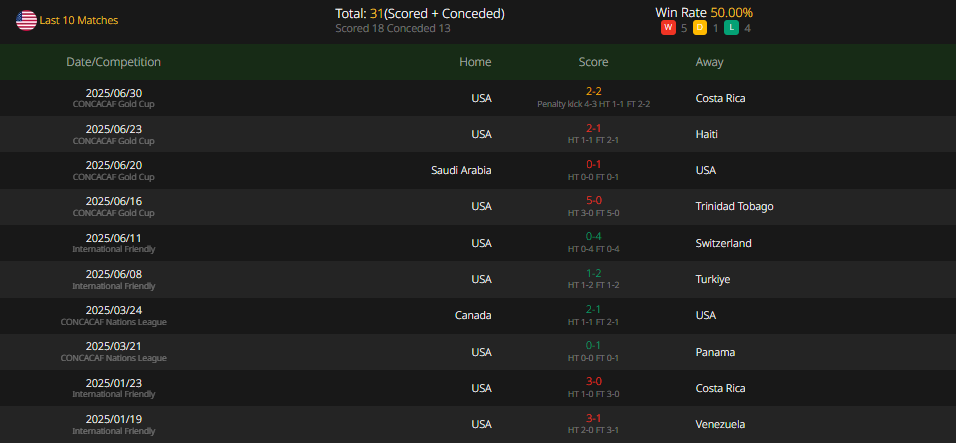Select Costa Rica in the 2025/06/30 row
Screen dimensions: 956x443
click(720, 98)
